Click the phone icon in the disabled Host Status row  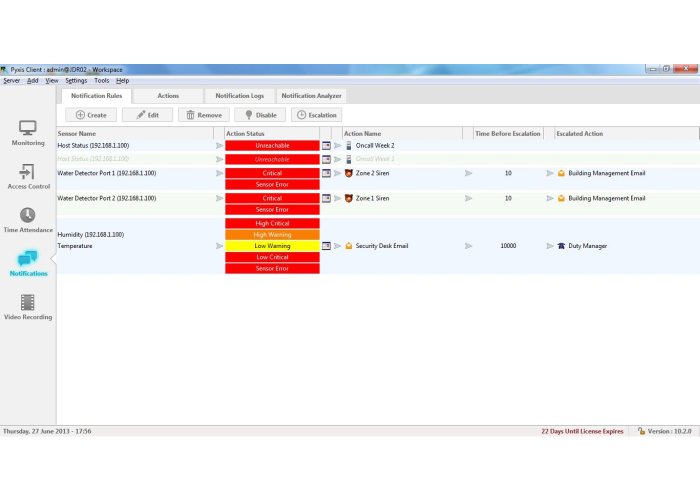349,159
